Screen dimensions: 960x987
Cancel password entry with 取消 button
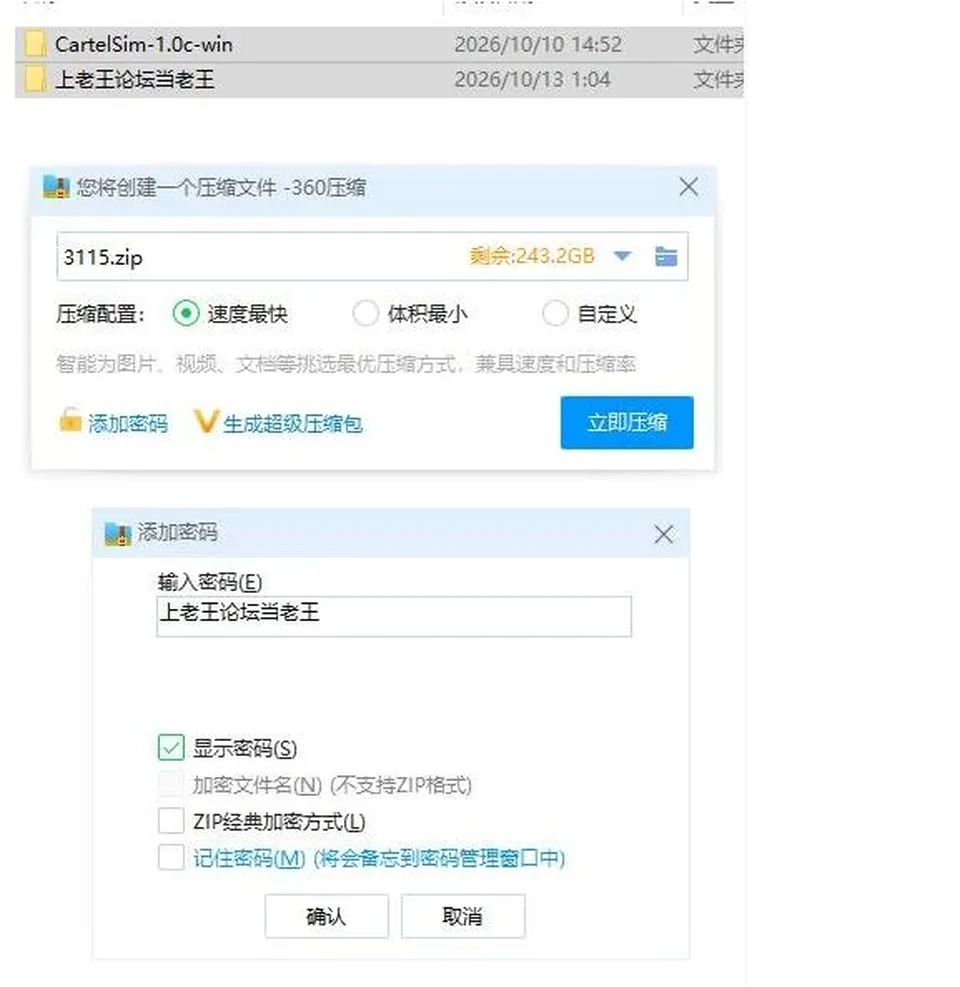click(x=463, y=916)
